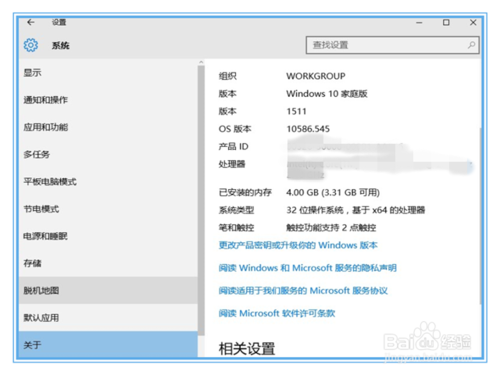The image size is (500, 375).
Task: Read the Microsoft 软件许可条款 link
Action: pos(277,313)
